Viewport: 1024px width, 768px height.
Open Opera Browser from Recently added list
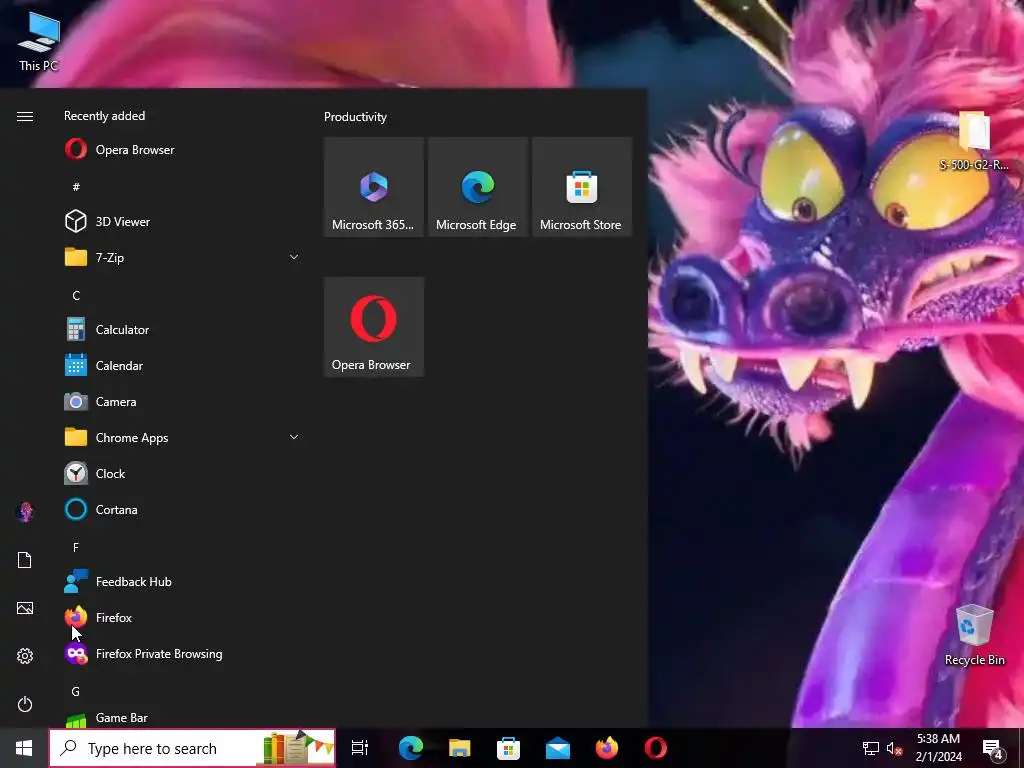tap(183, 150)
